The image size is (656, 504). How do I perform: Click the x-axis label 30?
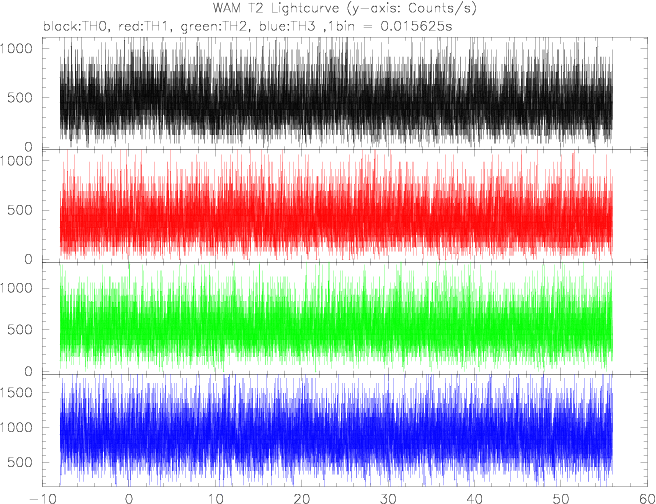pos(388,498)
